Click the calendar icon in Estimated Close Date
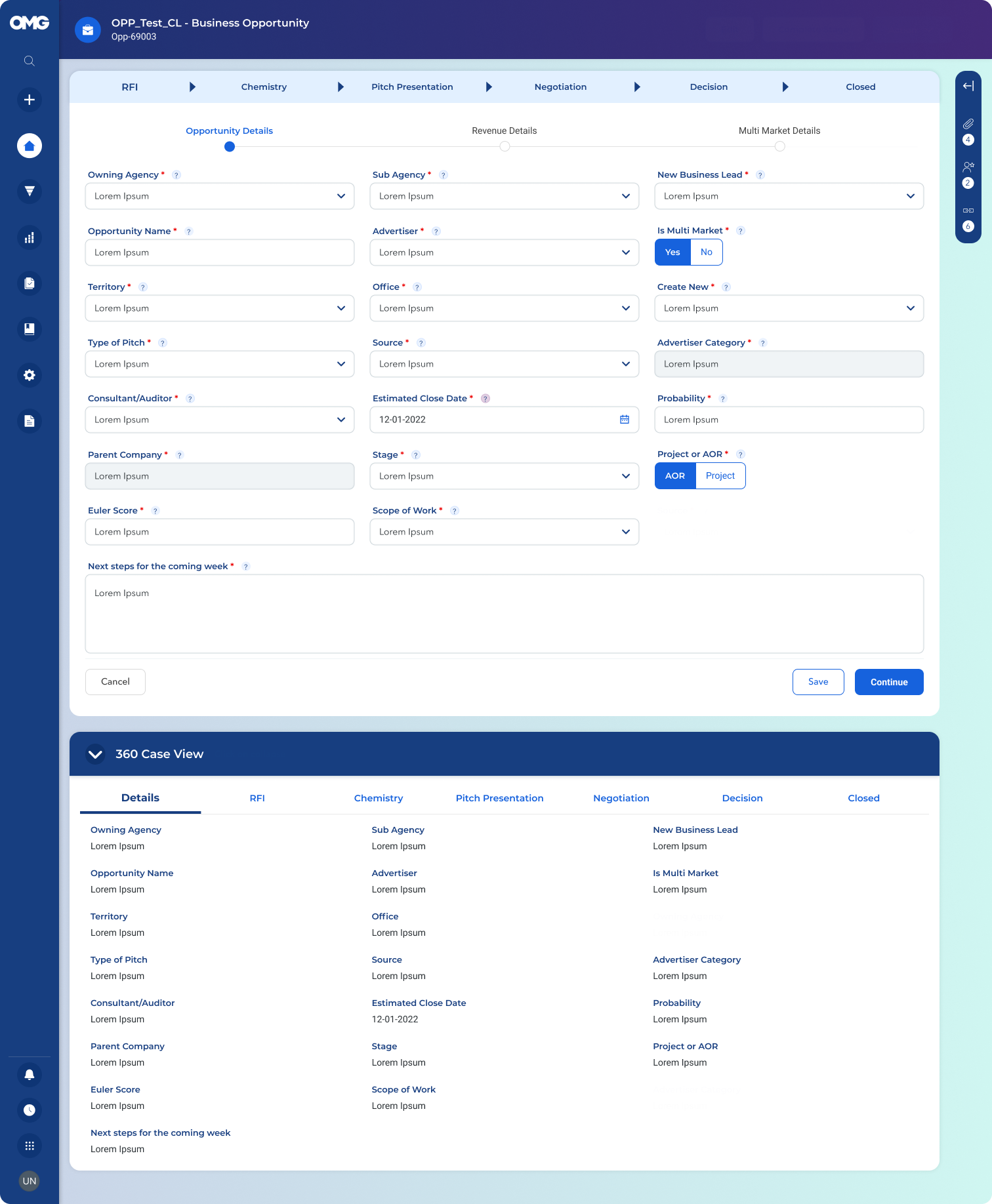This screenshot has width=992, height=1204. (624, 420)
